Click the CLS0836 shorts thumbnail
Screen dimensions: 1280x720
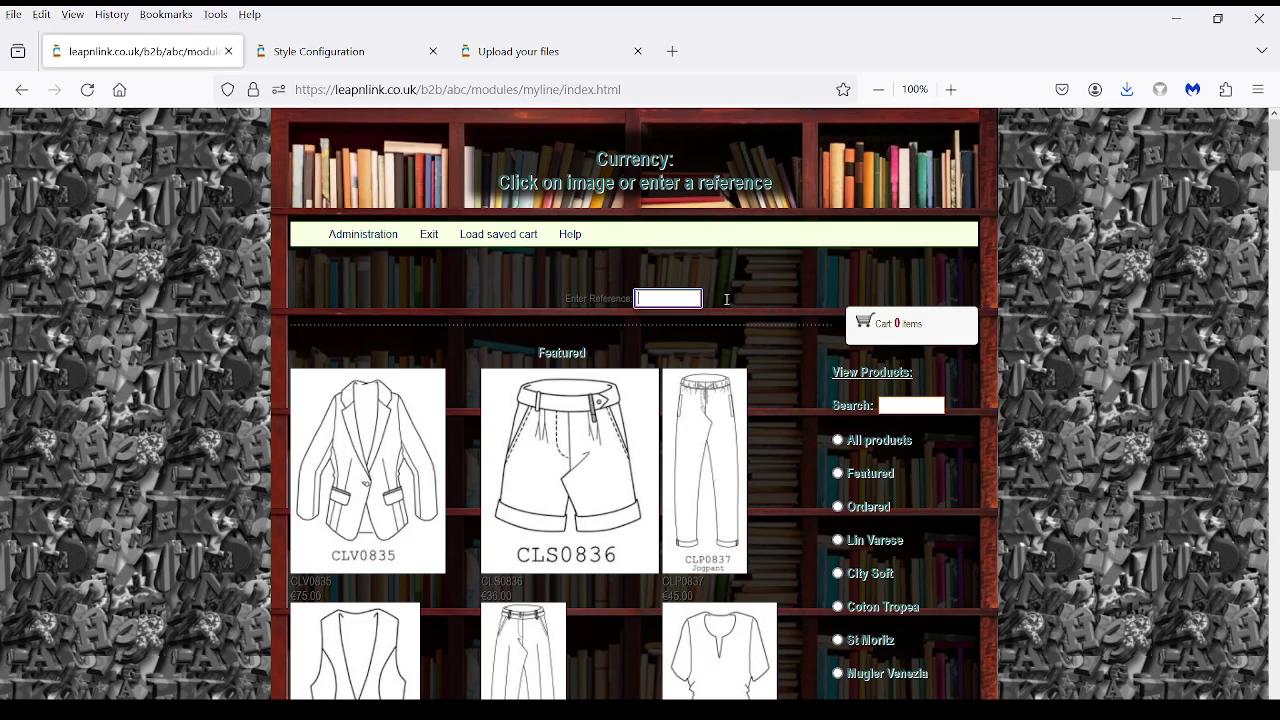tap(569, 470)
